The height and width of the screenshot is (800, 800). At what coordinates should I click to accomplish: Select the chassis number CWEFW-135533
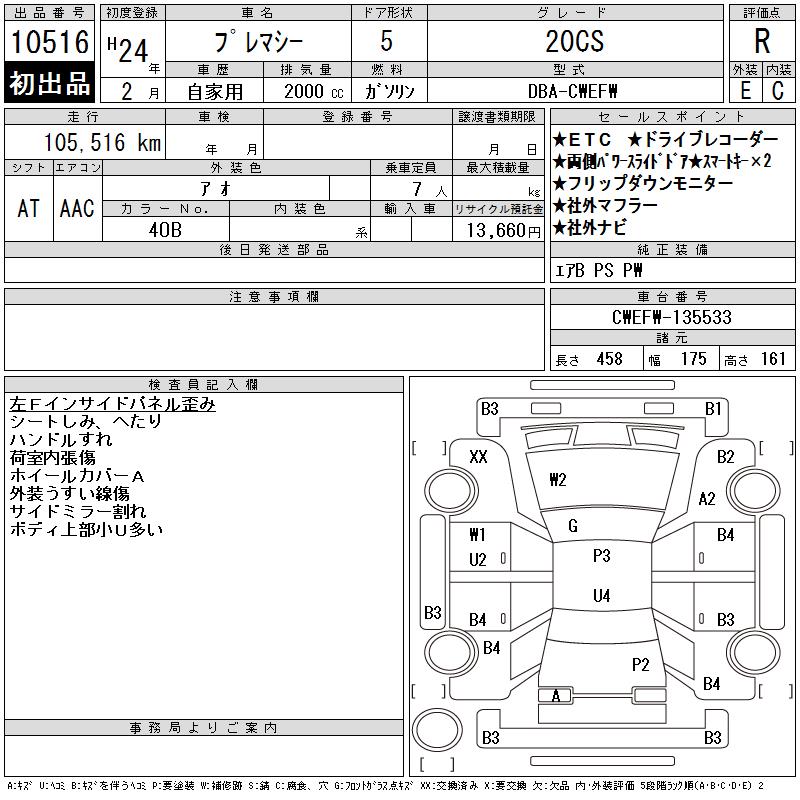tap(672, 317)
